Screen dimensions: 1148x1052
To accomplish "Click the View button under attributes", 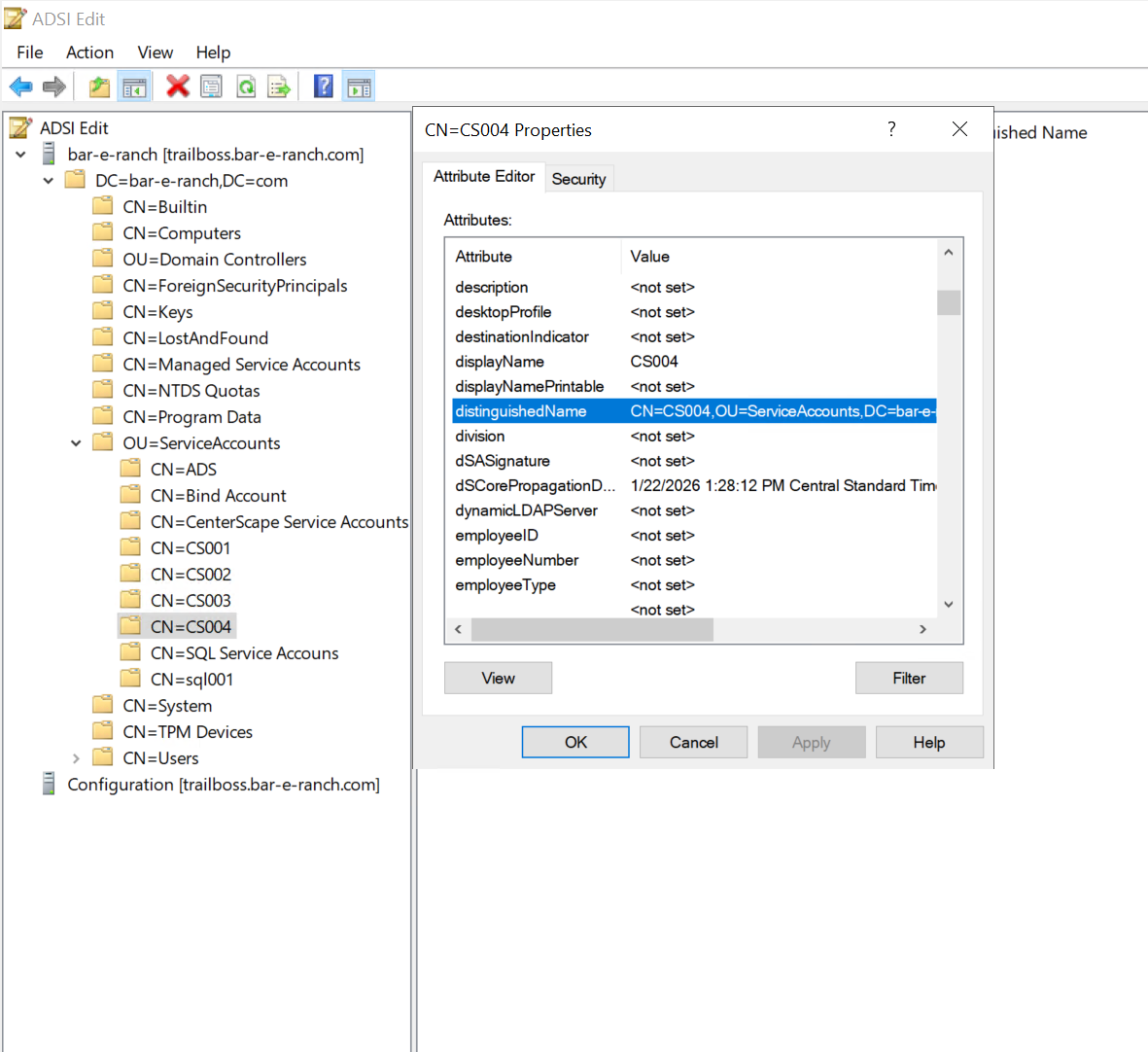I will point(498,678).
